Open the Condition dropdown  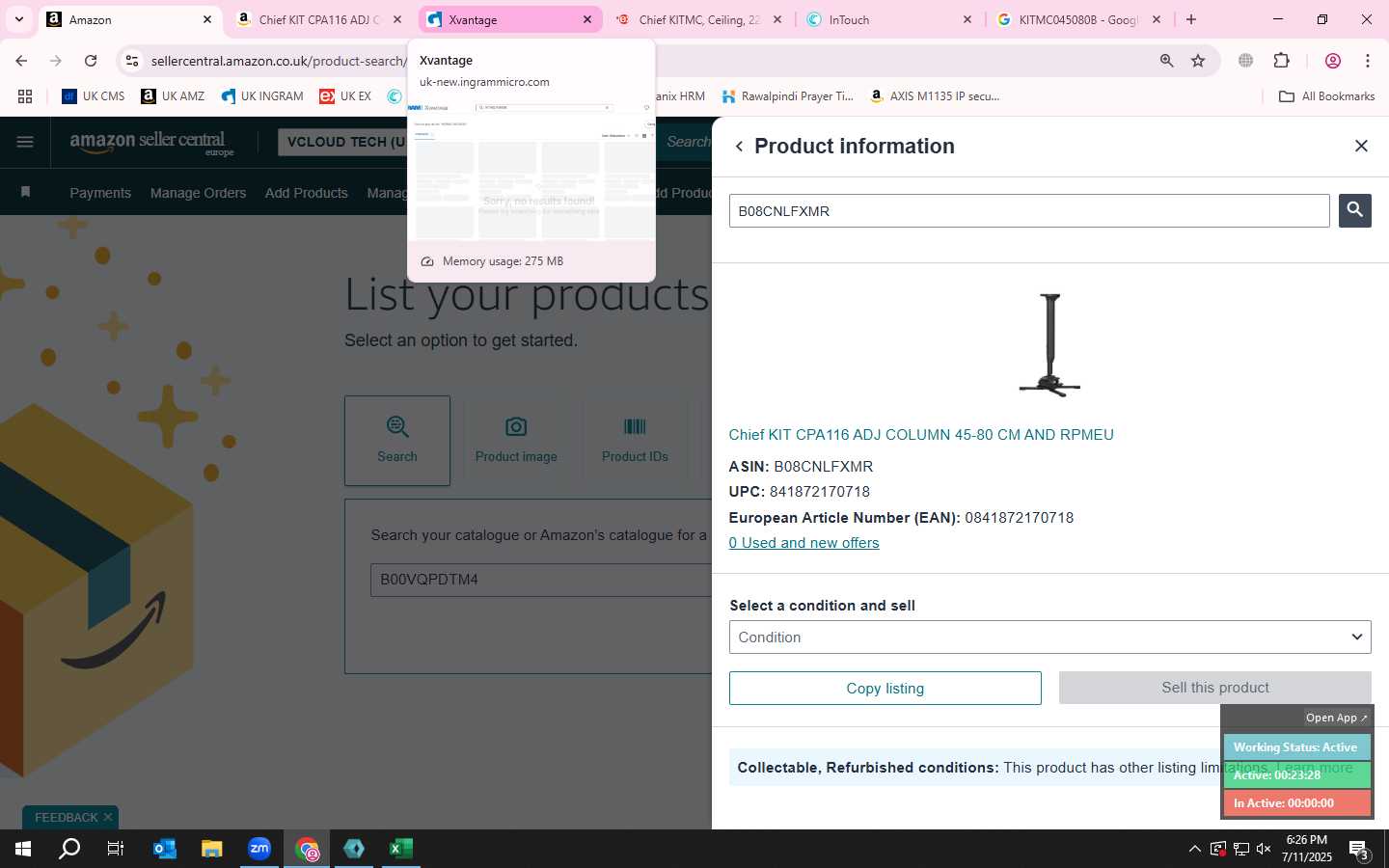pos(1049,637)
